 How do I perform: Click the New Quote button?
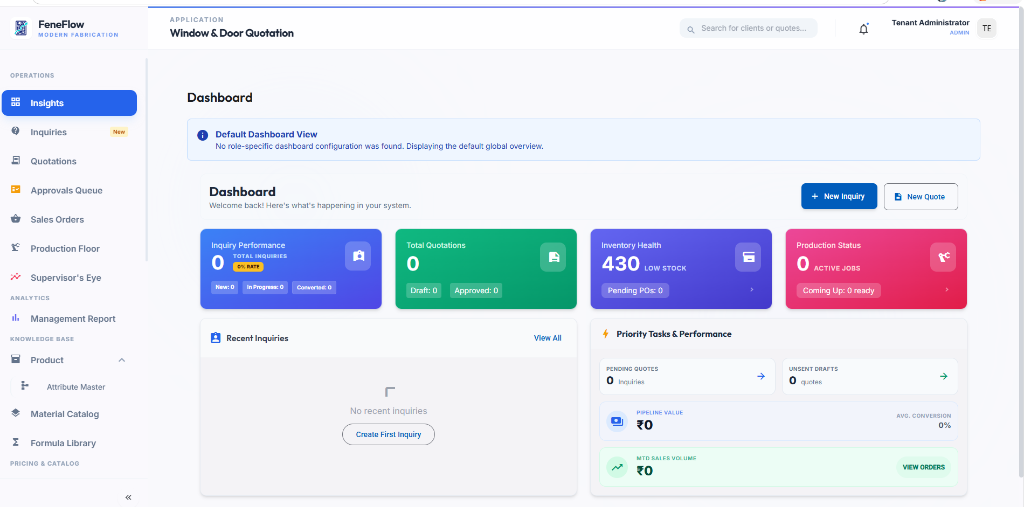pos(921,196)
